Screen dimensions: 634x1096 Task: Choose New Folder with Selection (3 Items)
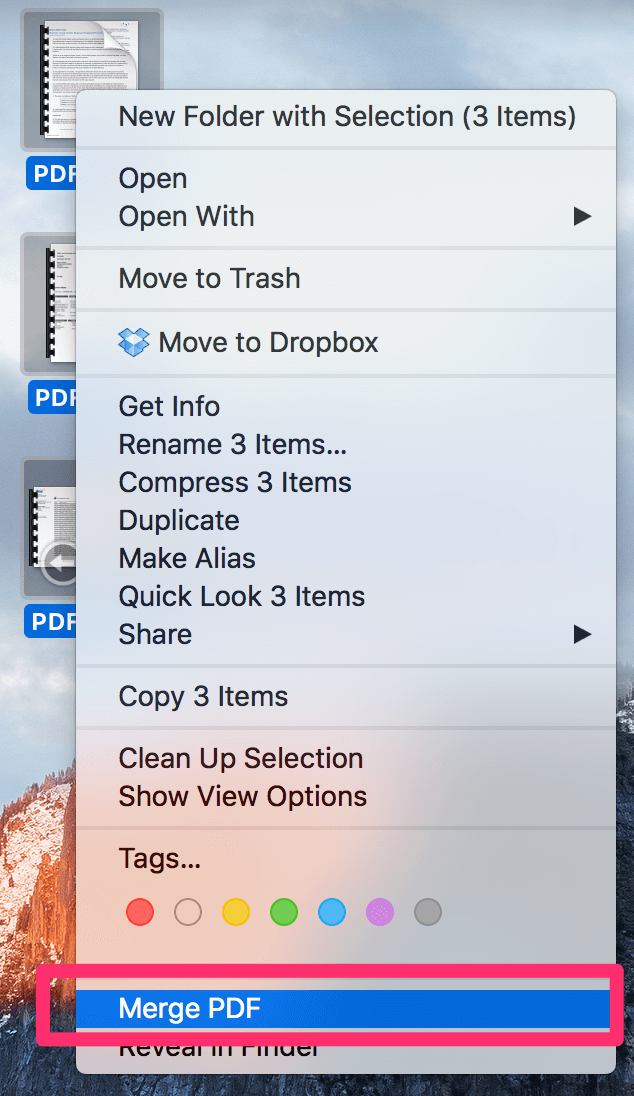(347, 116)
